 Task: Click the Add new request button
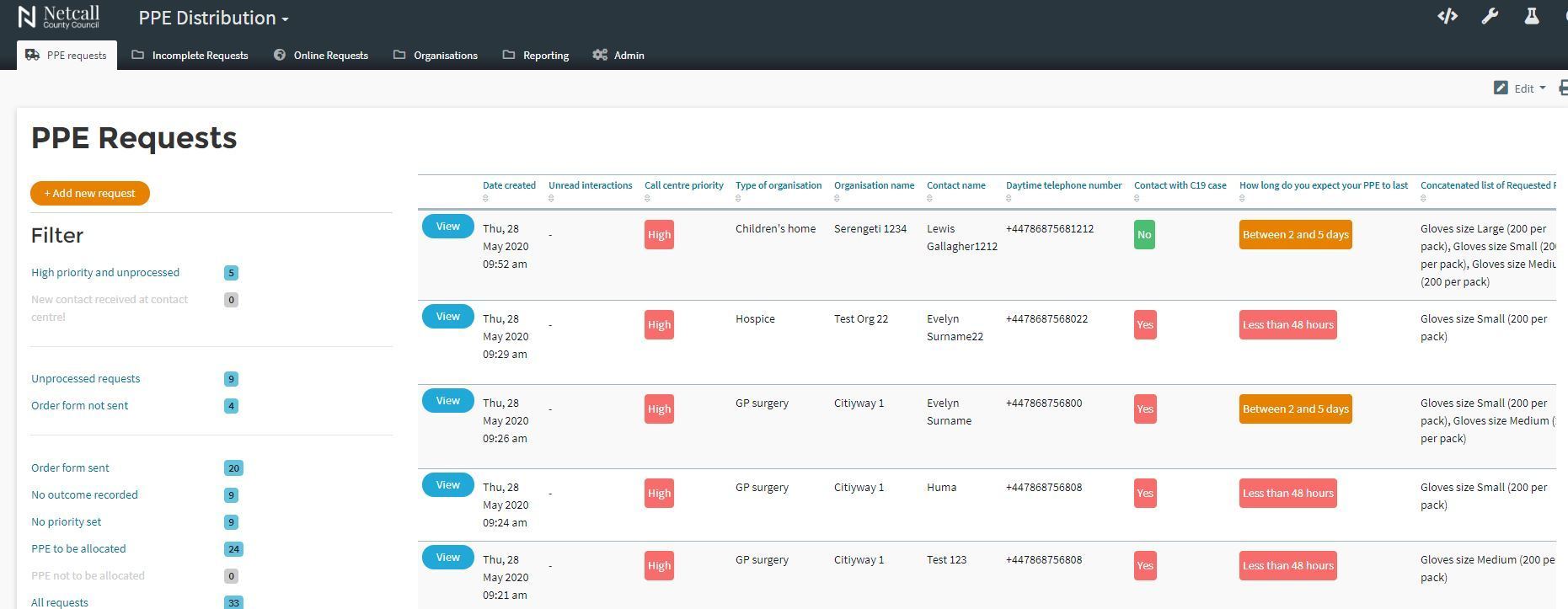tap(90, 193)
